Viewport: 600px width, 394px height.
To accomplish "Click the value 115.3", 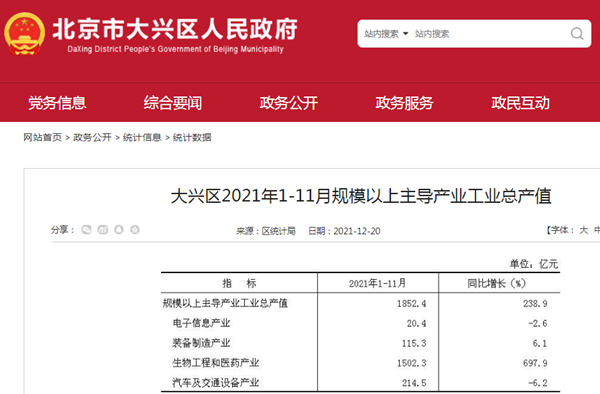I will [414, 343].
